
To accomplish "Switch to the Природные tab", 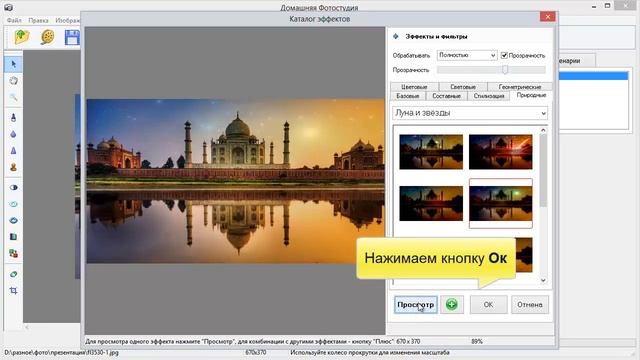I will 531,95.
